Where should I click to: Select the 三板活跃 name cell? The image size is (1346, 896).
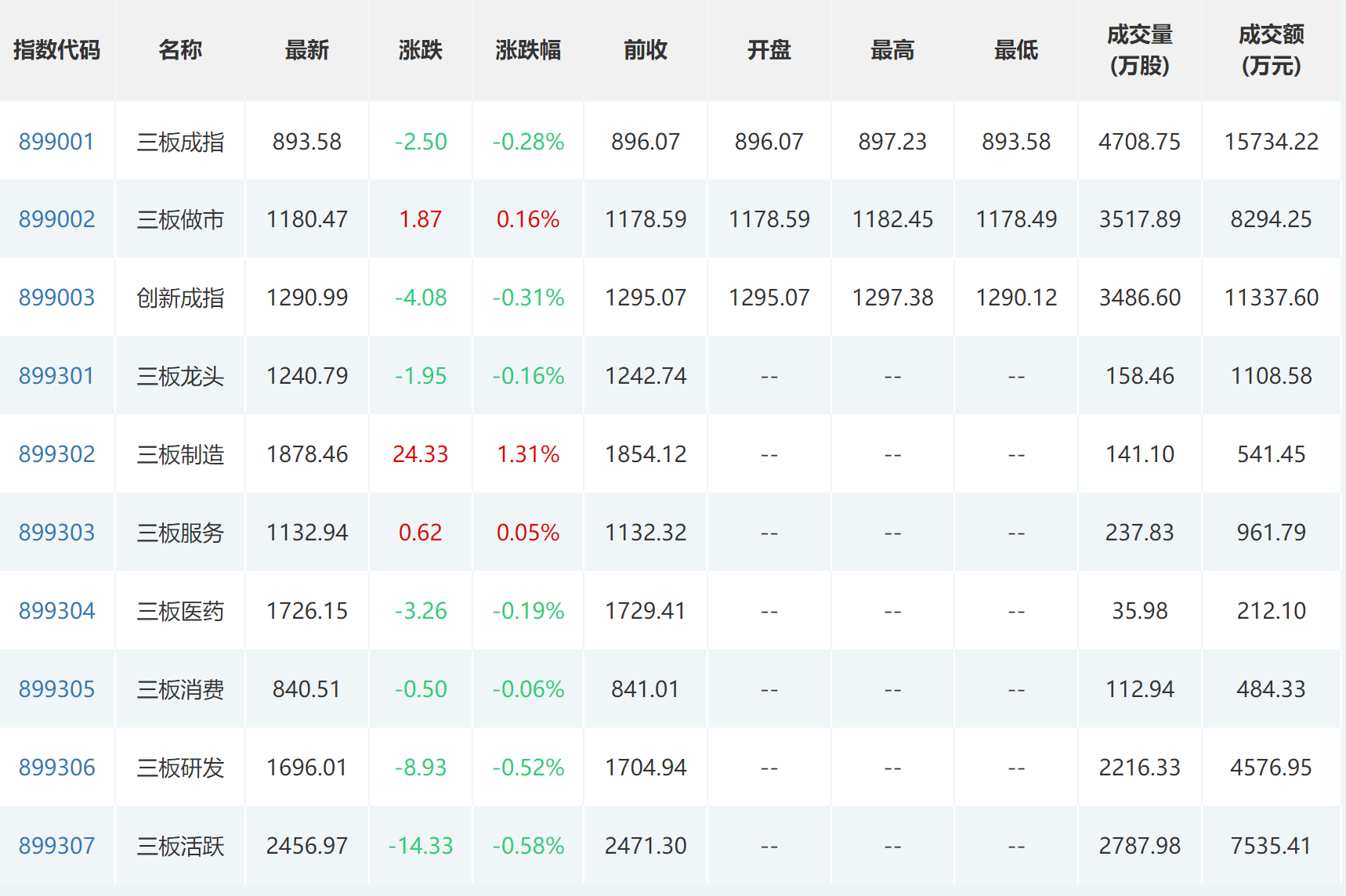(180, 846)
